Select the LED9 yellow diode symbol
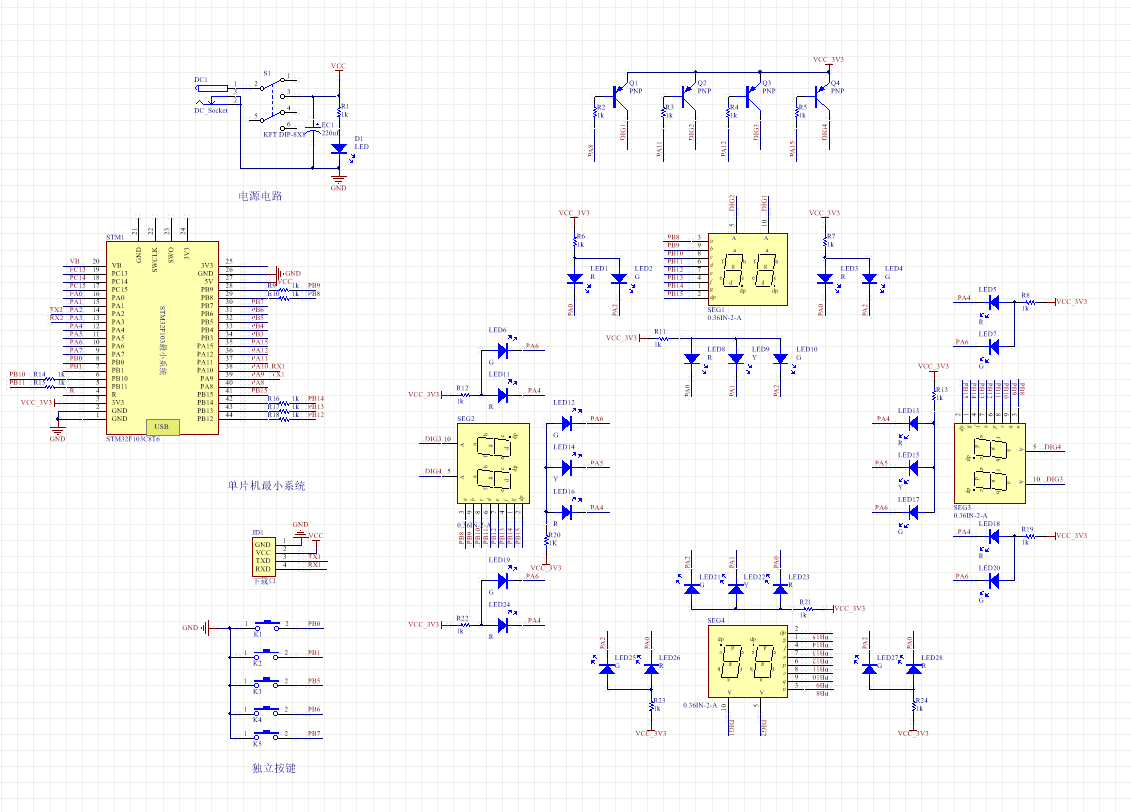The image size is (1131, 812). tap(736, 359)
